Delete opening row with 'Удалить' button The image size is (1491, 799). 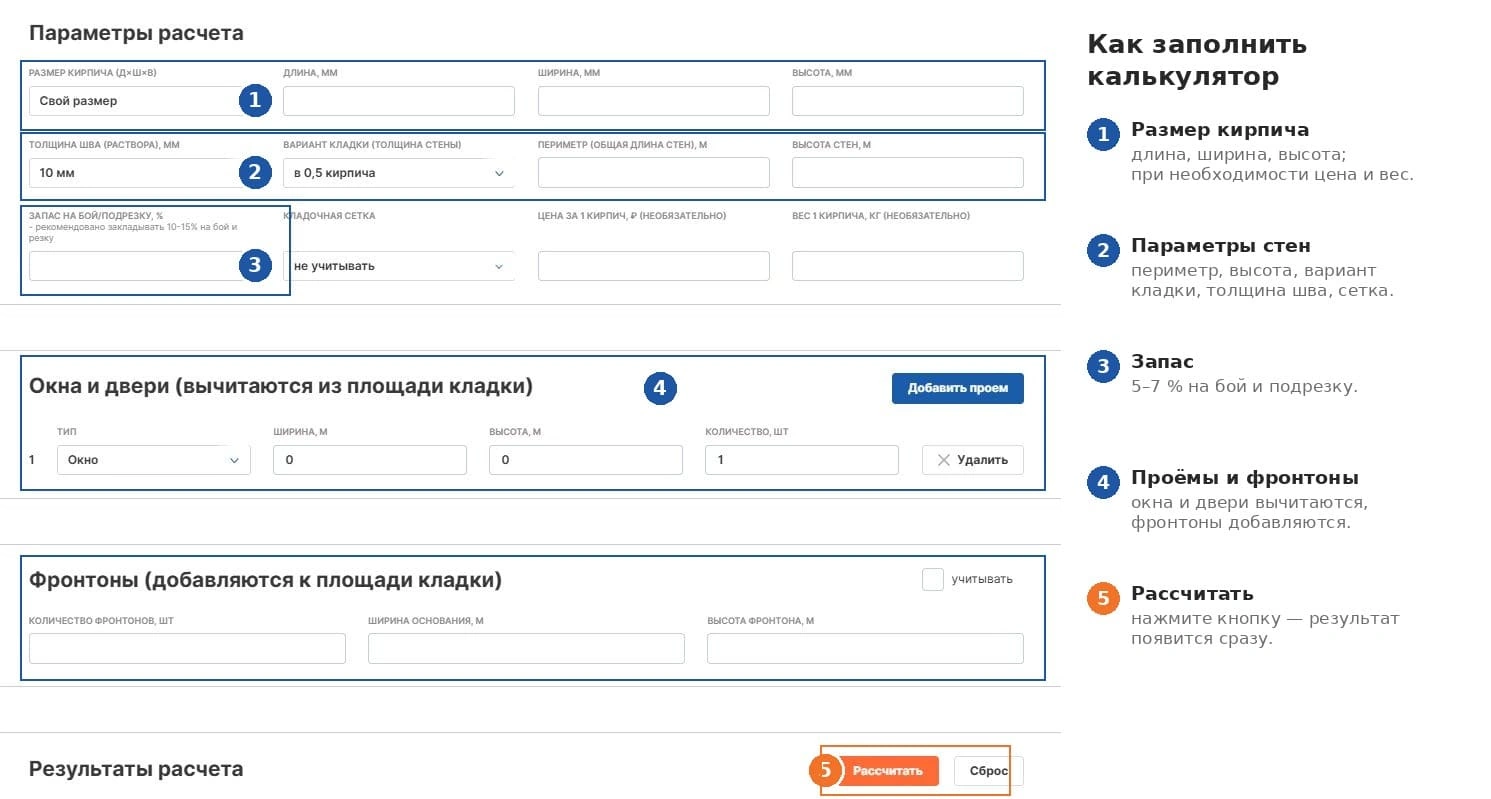click(x=973, y=460)
